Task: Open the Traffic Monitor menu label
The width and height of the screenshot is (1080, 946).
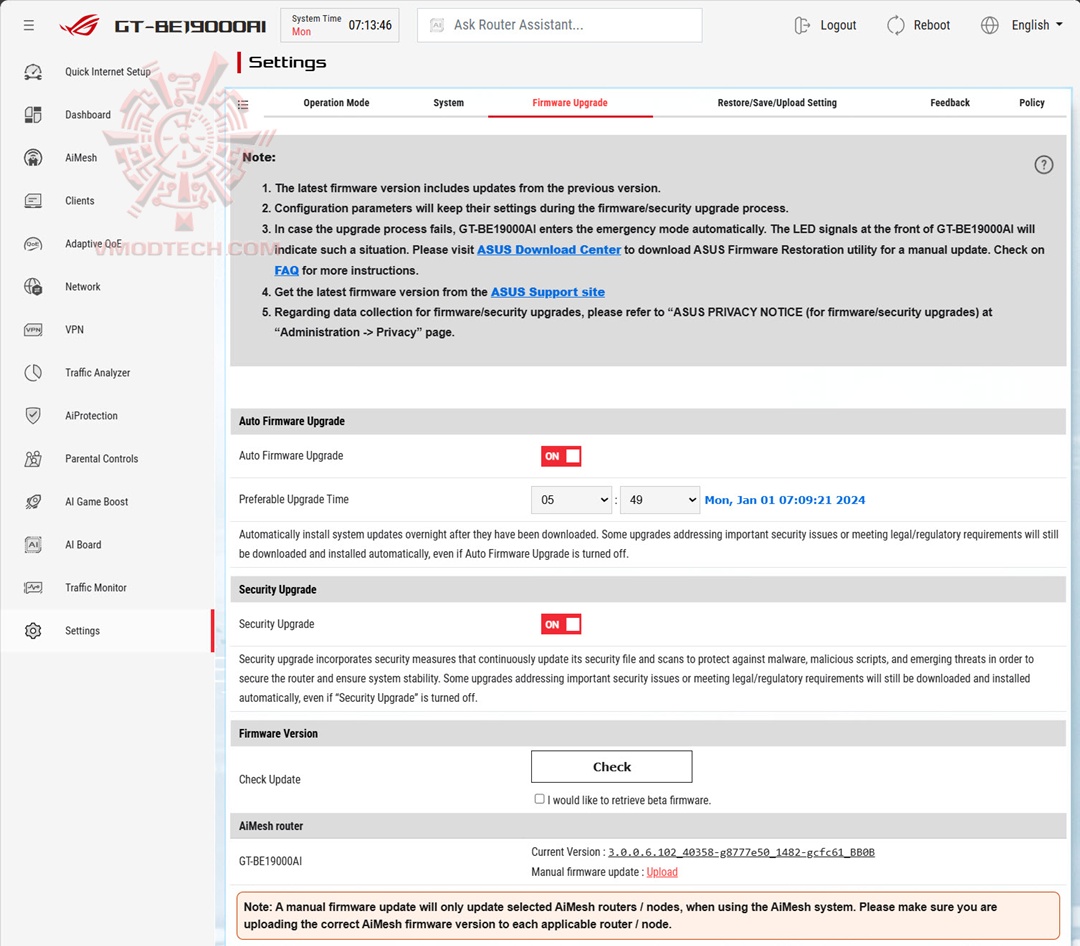Action: (x=96, y=588)
